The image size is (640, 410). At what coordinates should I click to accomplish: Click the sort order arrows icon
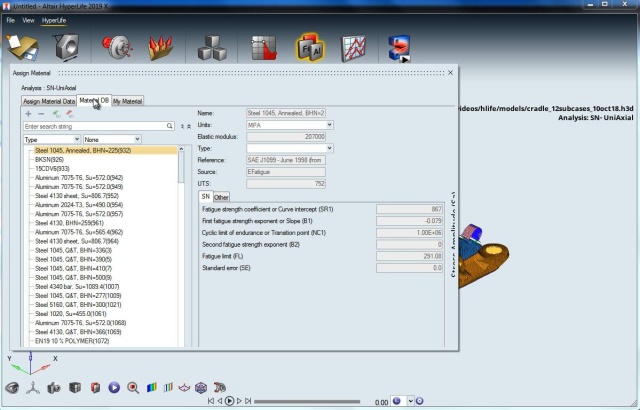click(182, 126)
